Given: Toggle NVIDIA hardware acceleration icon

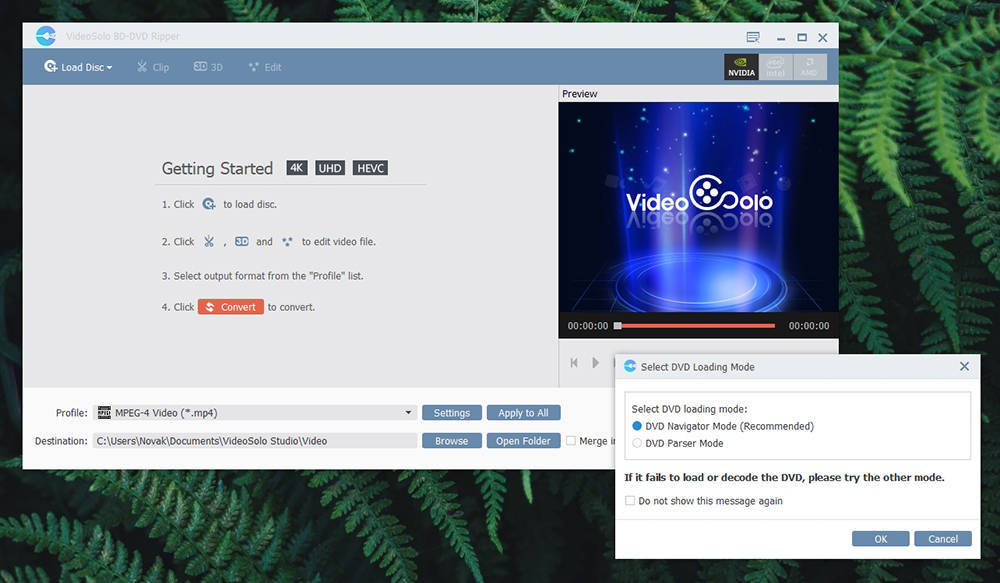Looking at the screenshot, I should [x=741, y=66].
